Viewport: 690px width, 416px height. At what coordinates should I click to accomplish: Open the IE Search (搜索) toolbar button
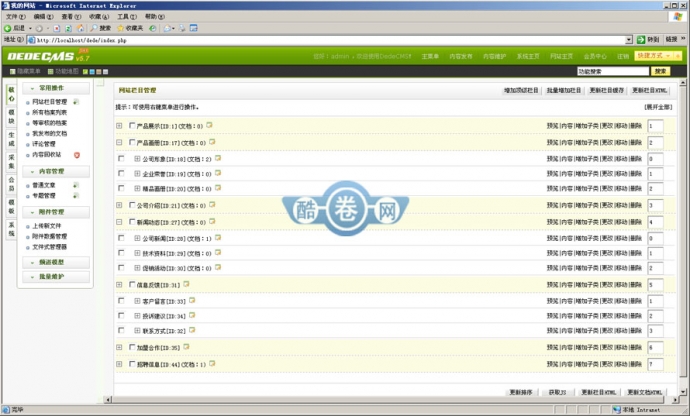[100, 28]
